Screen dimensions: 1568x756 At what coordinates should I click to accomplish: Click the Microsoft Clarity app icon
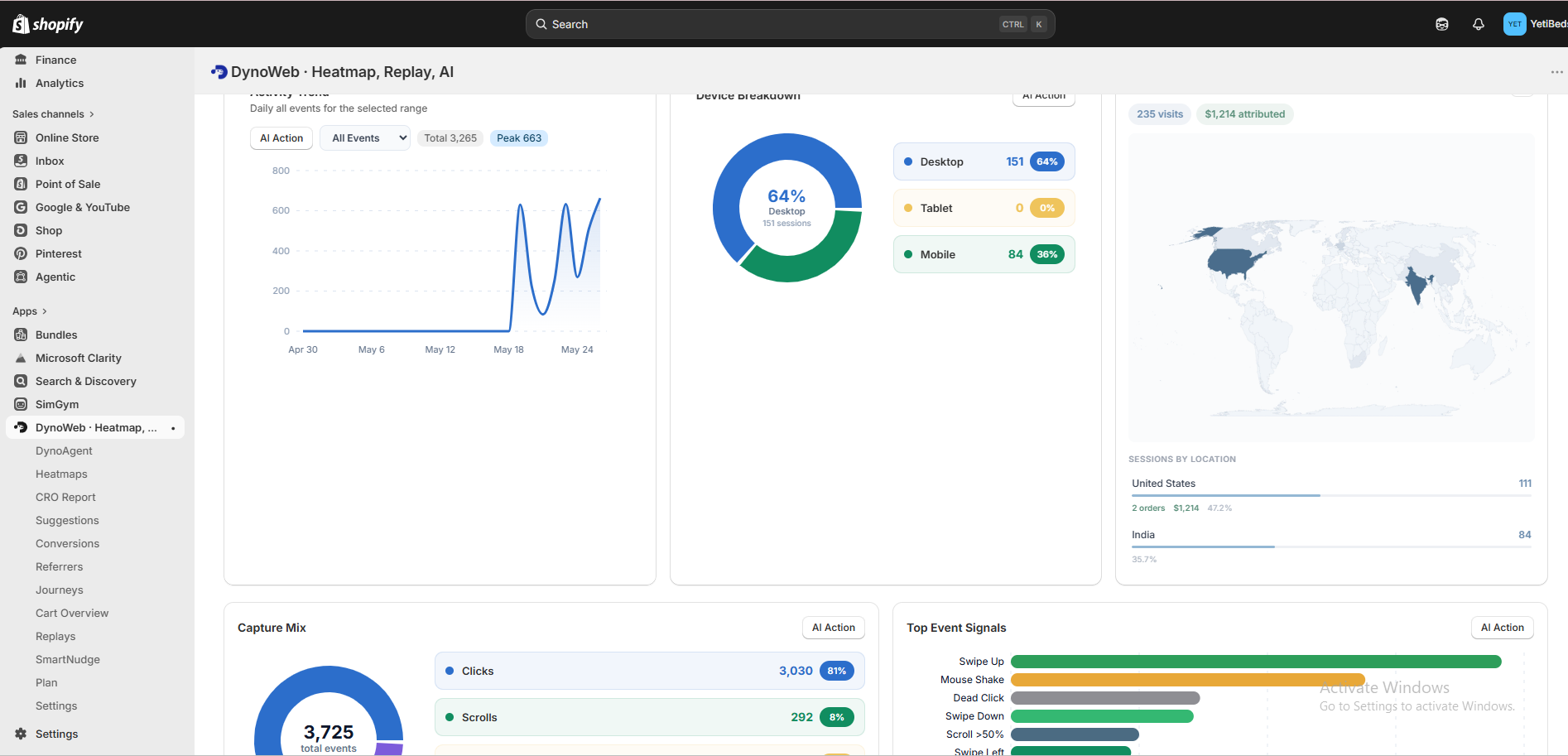(x=21, y=358)
